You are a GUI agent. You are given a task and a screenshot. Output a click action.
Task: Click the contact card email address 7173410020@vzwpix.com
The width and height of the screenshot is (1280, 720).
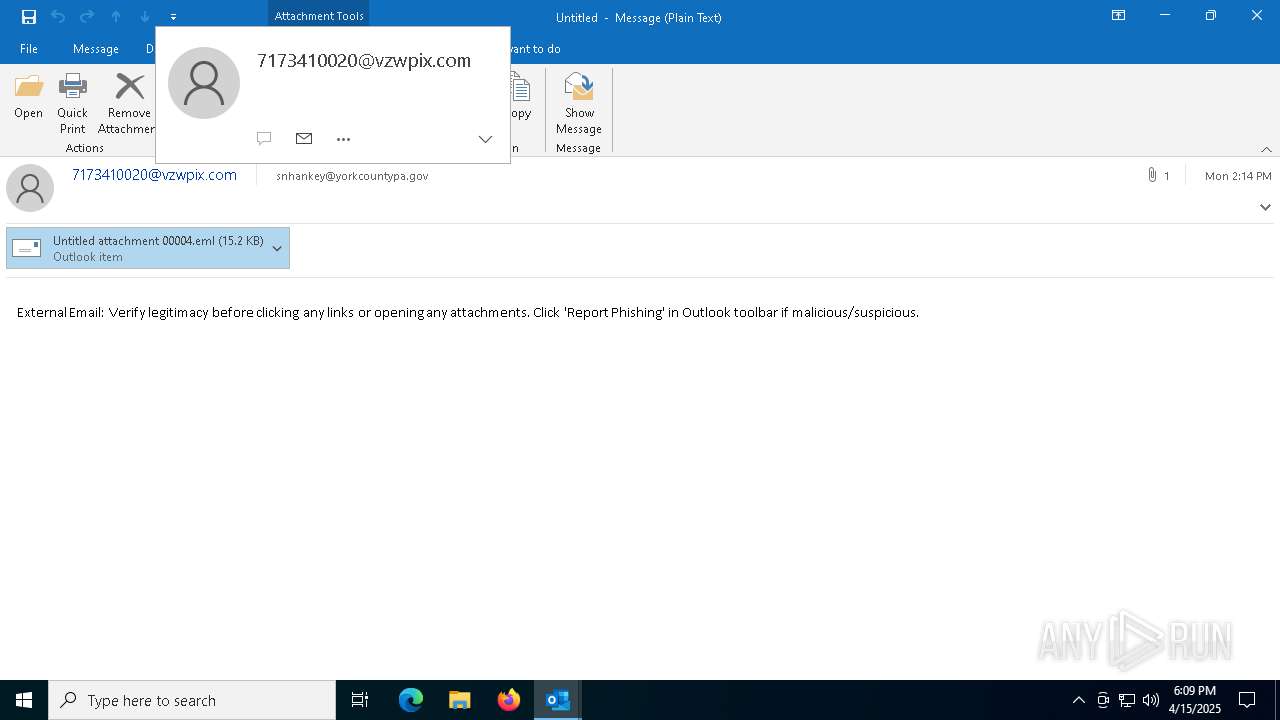pos(364,61)
